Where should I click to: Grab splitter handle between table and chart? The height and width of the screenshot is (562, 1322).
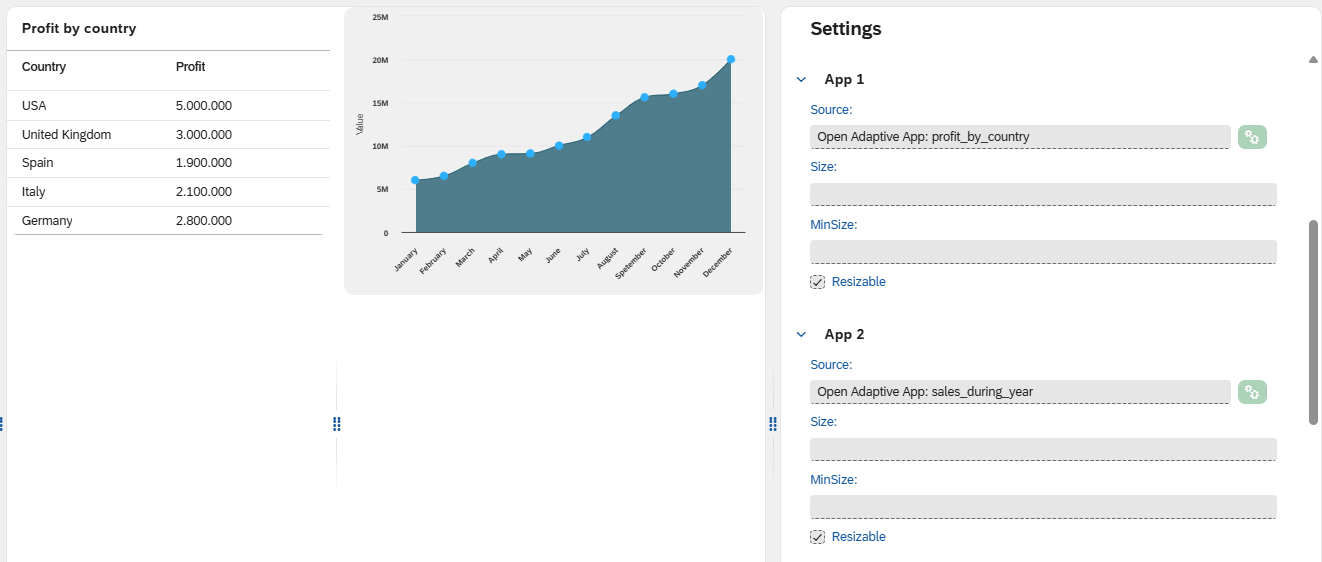(x=337, y=424)
